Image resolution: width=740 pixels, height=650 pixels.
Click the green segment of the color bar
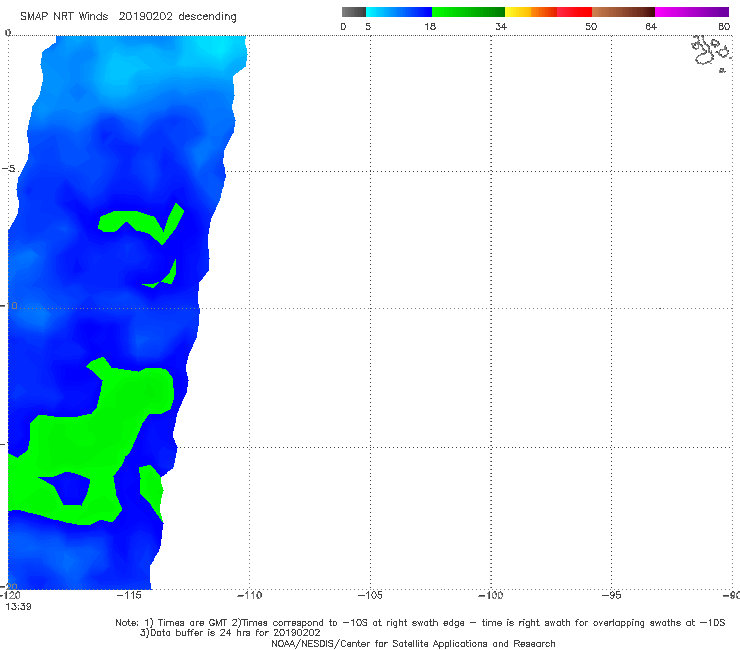(468, 12)
